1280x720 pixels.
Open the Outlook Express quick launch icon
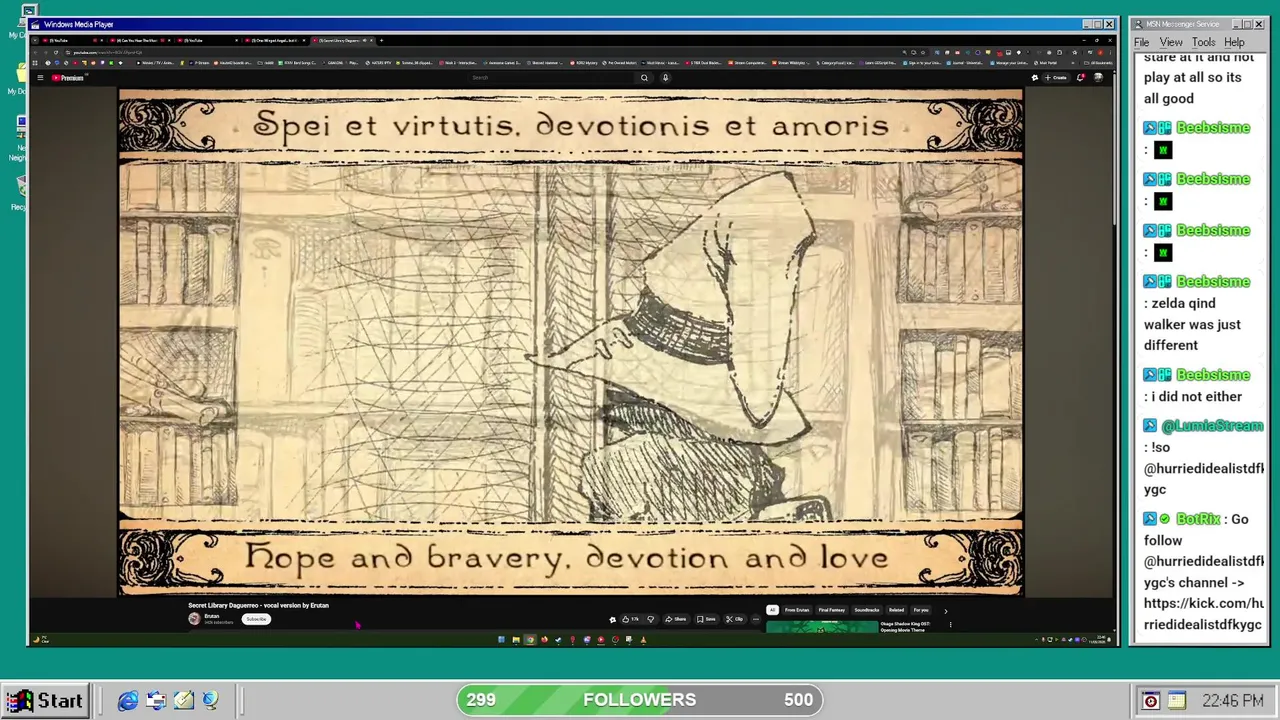(x=157, y=701)
